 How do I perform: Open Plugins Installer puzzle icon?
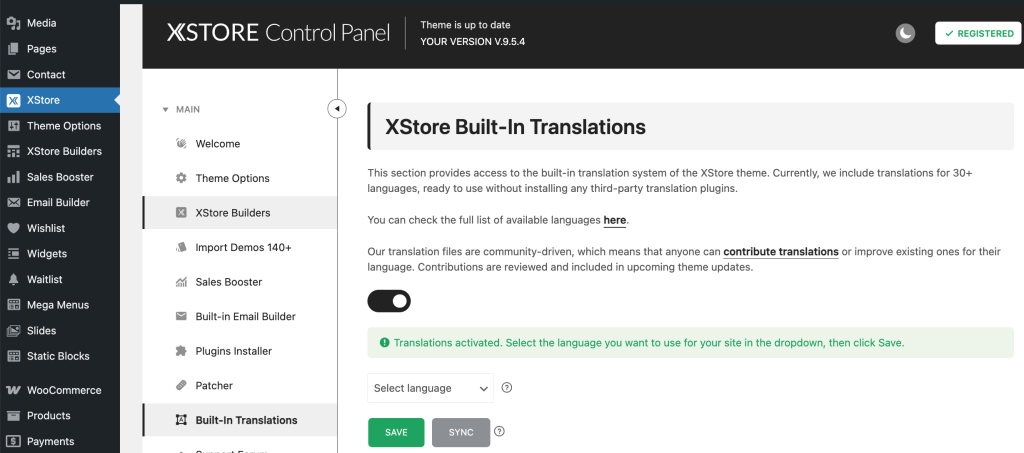tap(181, 351)
